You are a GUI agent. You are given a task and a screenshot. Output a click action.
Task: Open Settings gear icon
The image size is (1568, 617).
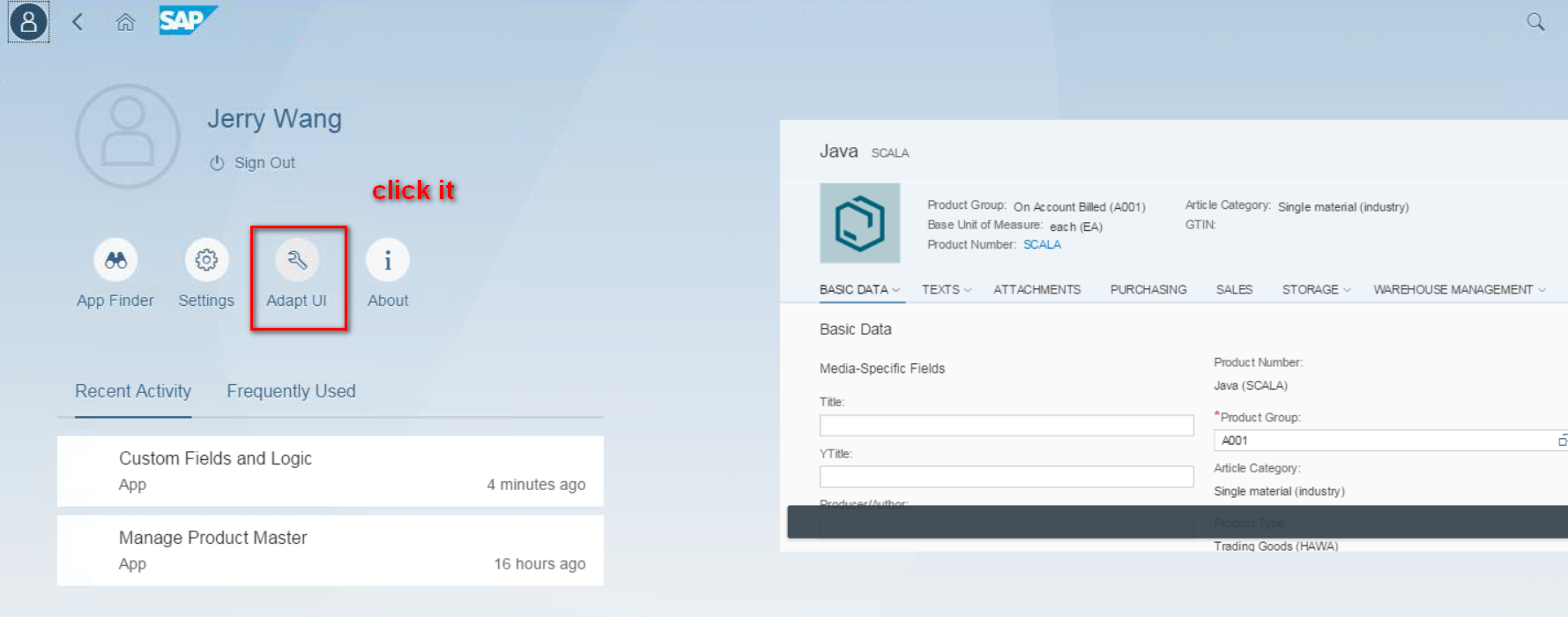point(206,260)
